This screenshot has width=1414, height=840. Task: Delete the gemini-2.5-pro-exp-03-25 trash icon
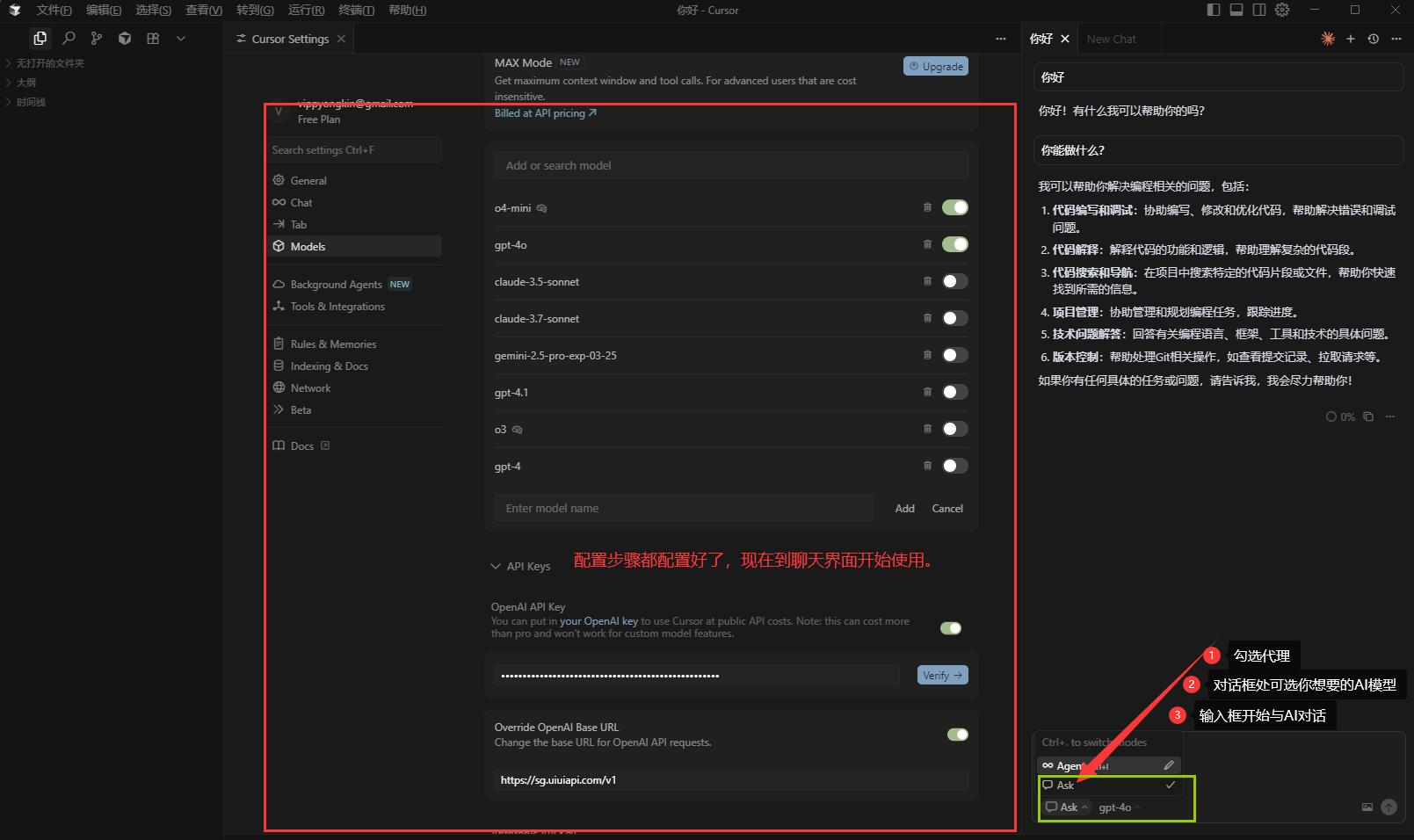click(927, 355)
